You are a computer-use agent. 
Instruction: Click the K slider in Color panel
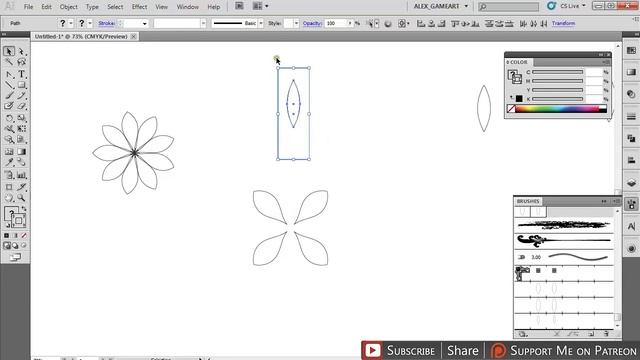[x=558, y=99]
